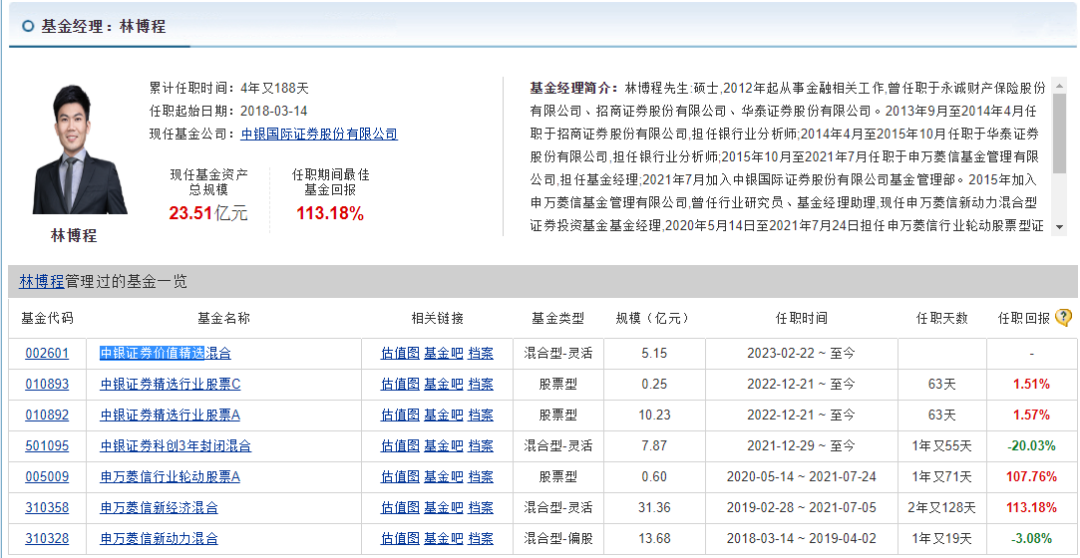Click the 林博程 link in the fund list title

click(x=42, y=282)
